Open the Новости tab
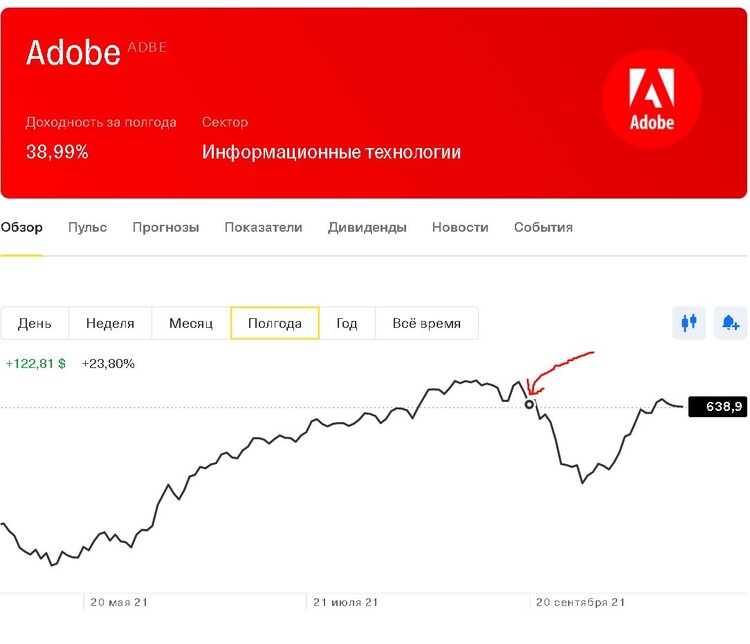This screenshot has height=644, width=750. point(460,227)
